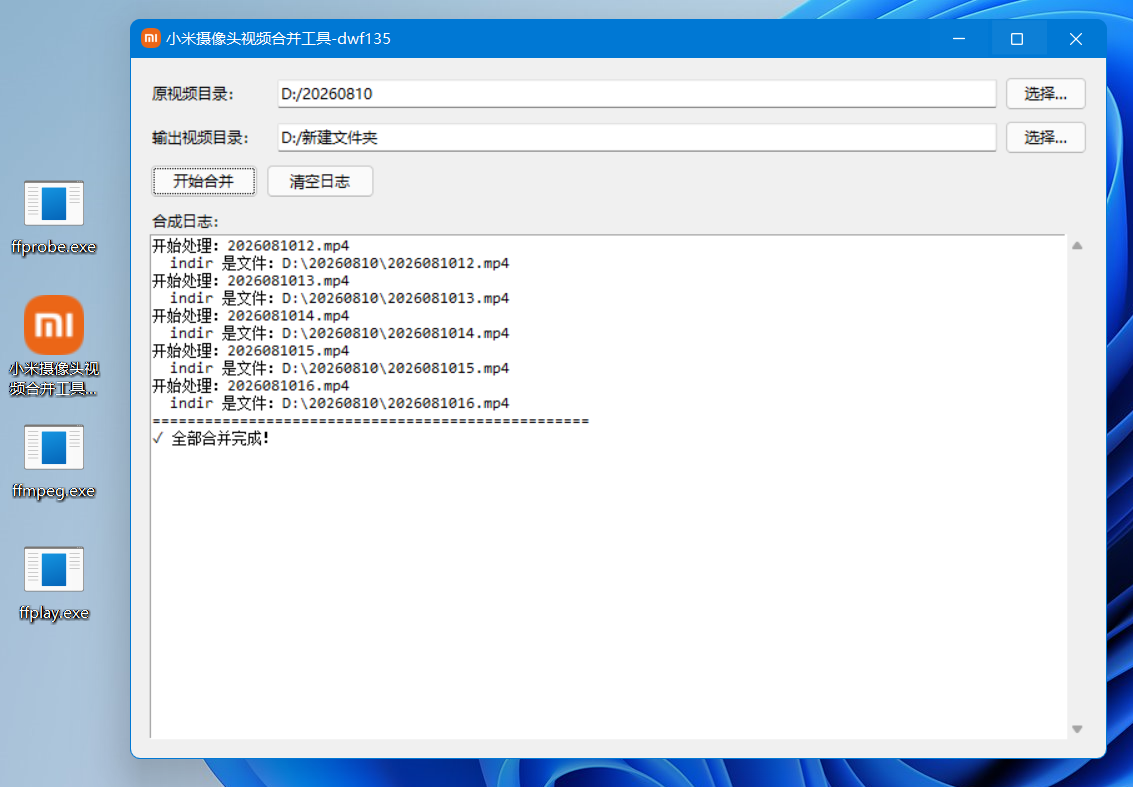Click the 全部合并完成 line in the log

[x=211, y=438]
